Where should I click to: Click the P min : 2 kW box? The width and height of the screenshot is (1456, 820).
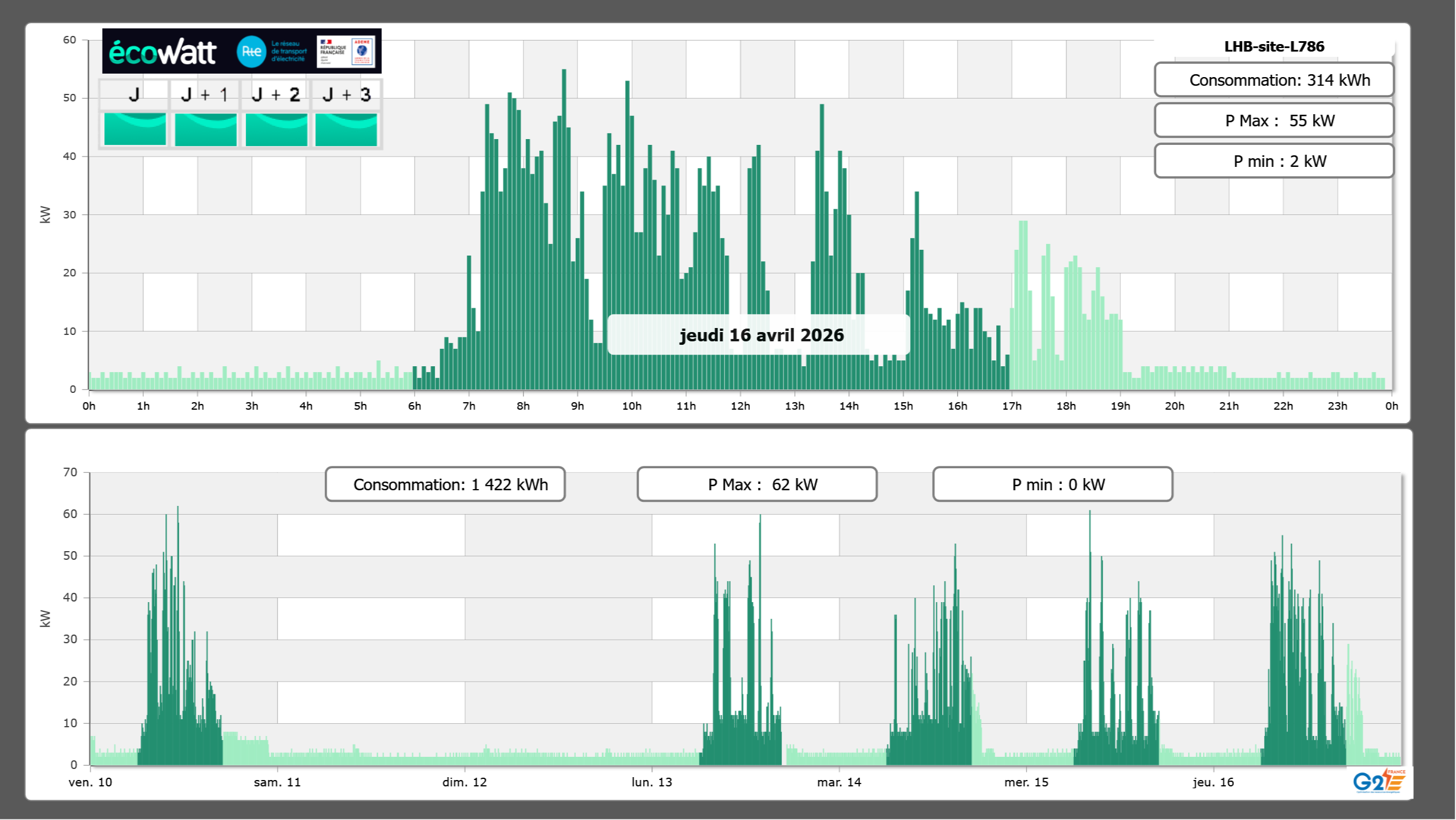tap(1273, 161)
